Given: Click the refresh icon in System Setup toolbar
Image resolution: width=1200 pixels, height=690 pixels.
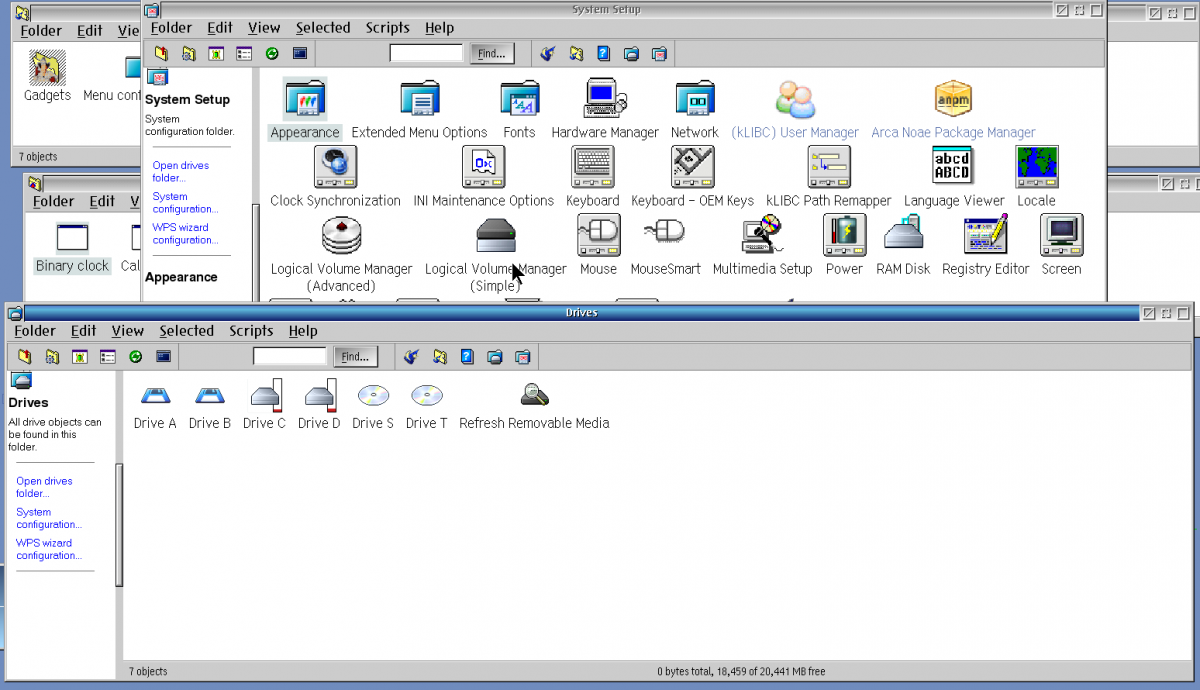Looking at the screenshot, I should click(x=271, y=53).
